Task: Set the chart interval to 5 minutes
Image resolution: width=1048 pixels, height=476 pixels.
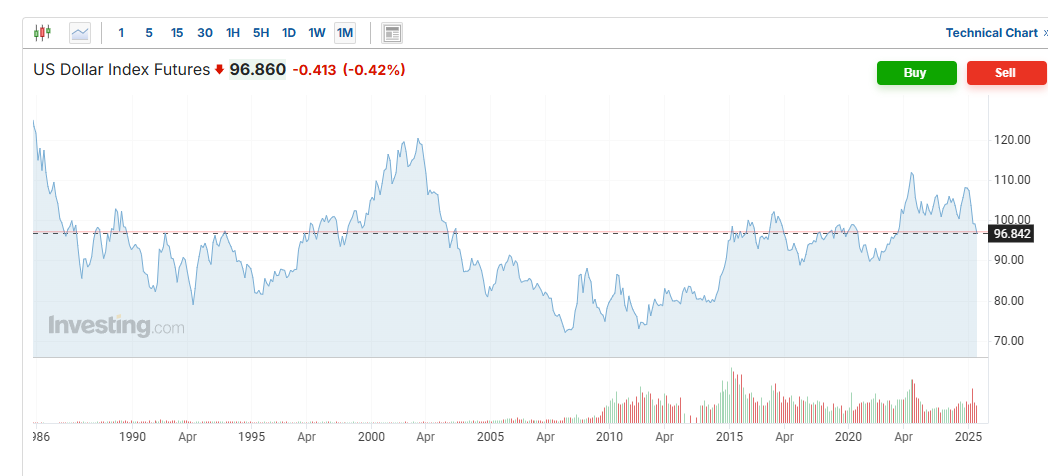Action: pyautogui.click(x=149, y=33)
